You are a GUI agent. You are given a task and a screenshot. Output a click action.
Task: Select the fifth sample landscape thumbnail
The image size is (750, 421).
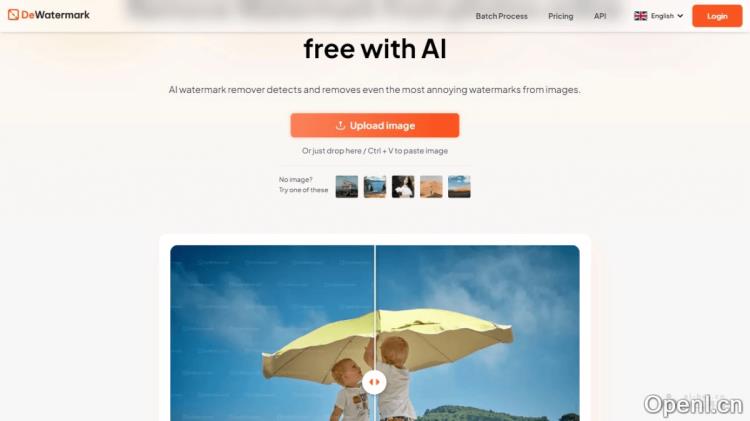click(x=459, y=187)
